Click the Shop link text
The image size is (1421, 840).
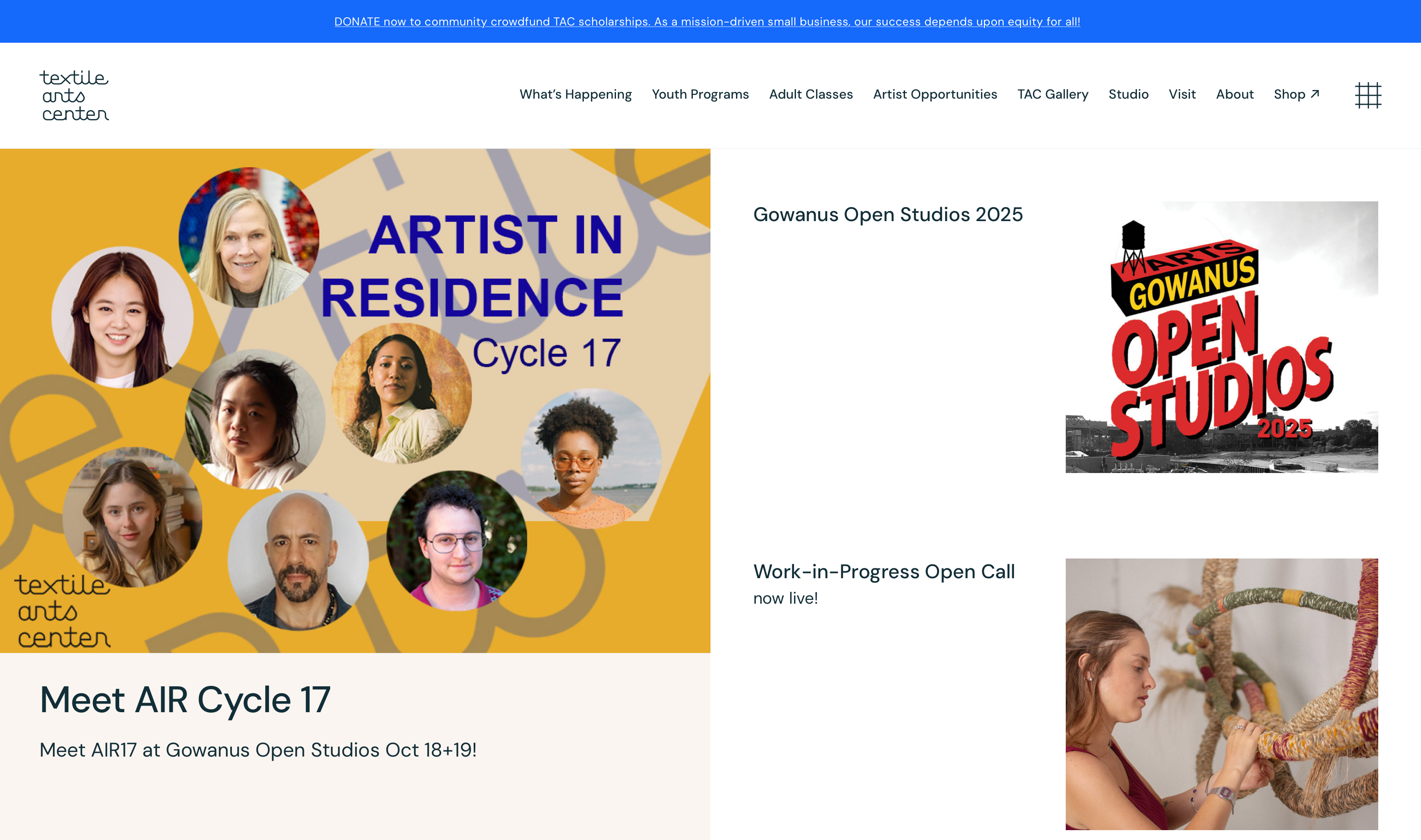[1289, 95]
